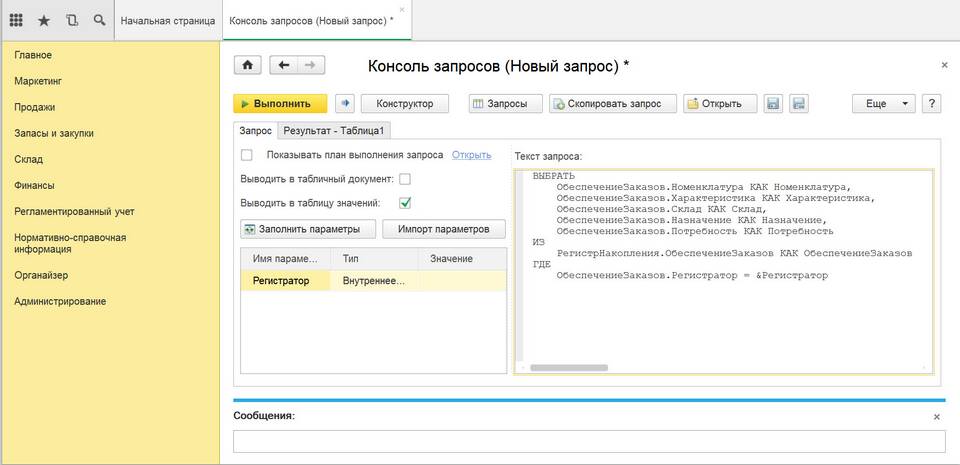Click the &Регистратор condition line
The image size is (960, 465).
692,275
